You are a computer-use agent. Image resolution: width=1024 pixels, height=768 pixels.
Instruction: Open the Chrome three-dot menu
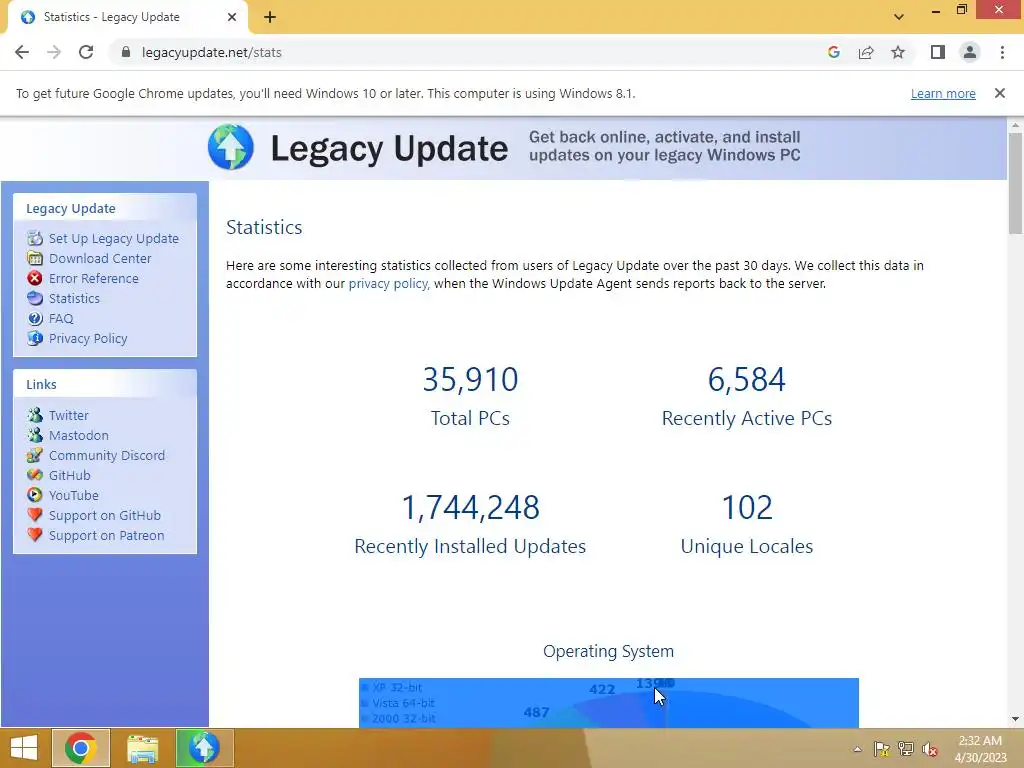pos(1002,52)
